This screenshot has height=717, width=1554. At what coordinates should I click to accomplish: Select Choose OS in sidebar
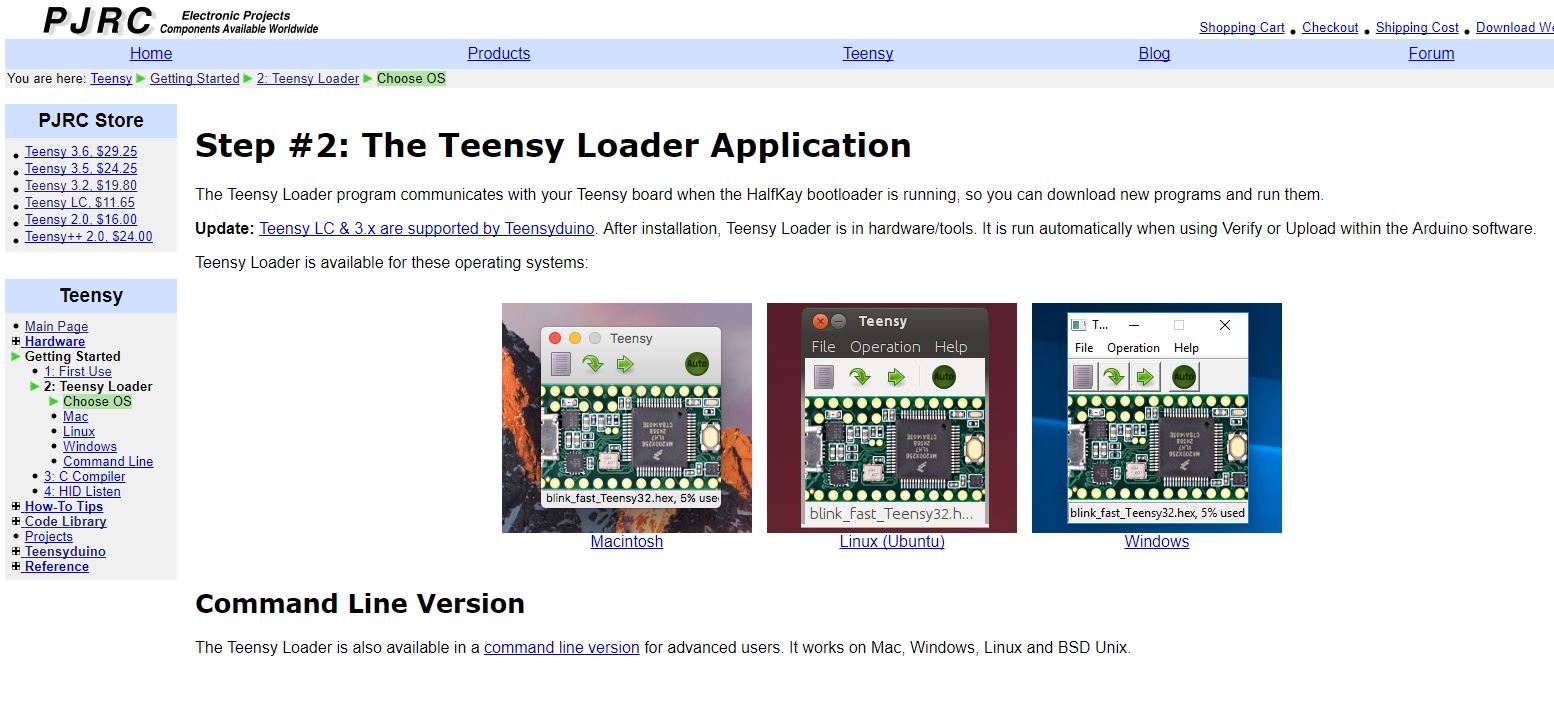point(97,402)
